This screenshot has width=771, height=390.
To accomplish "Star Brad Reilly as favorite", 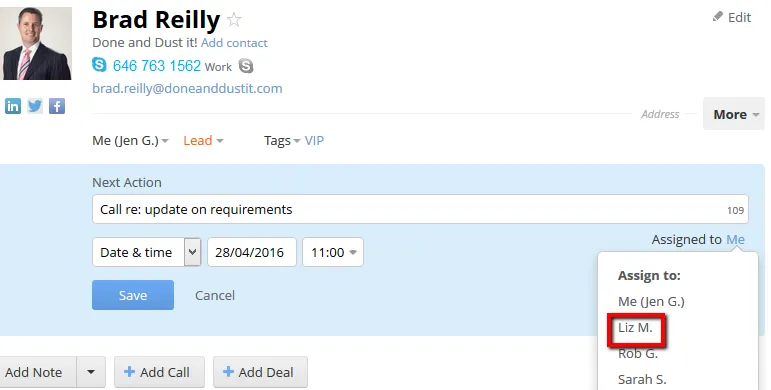I will tap(234, 20).
